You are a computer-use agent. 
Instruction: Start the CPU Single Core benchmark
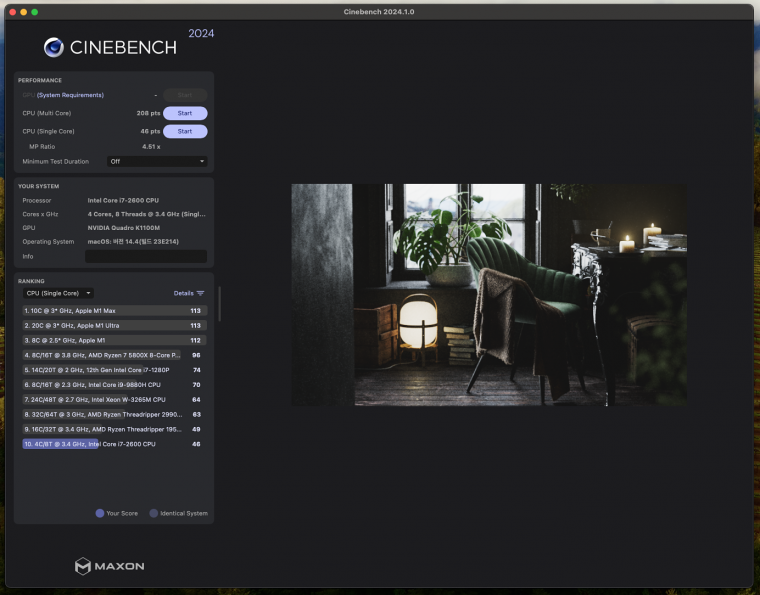pos(185,131)
